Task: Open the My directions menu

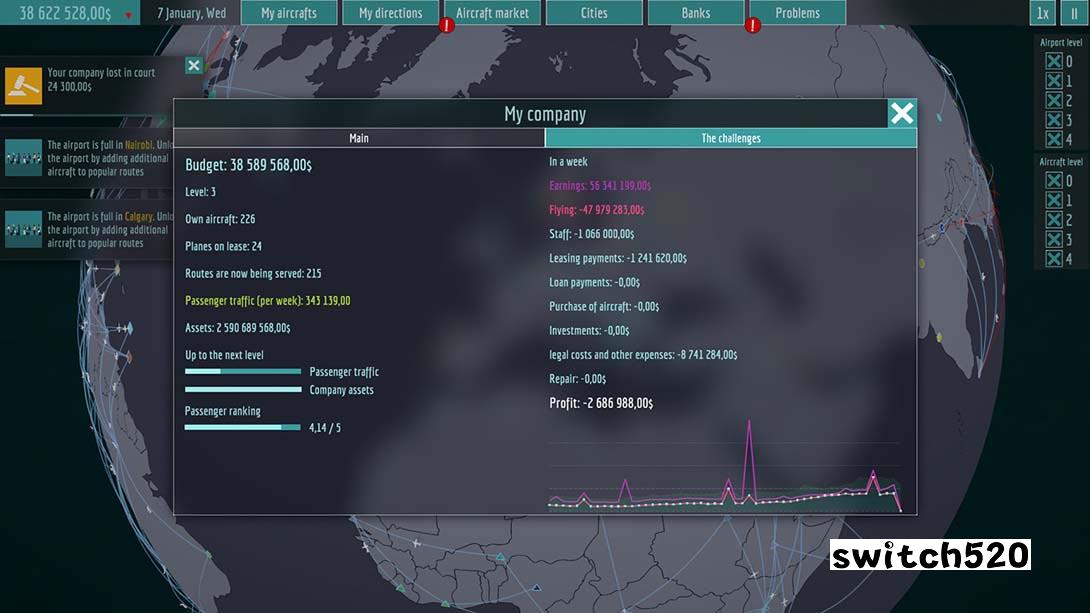Action: 390,13
